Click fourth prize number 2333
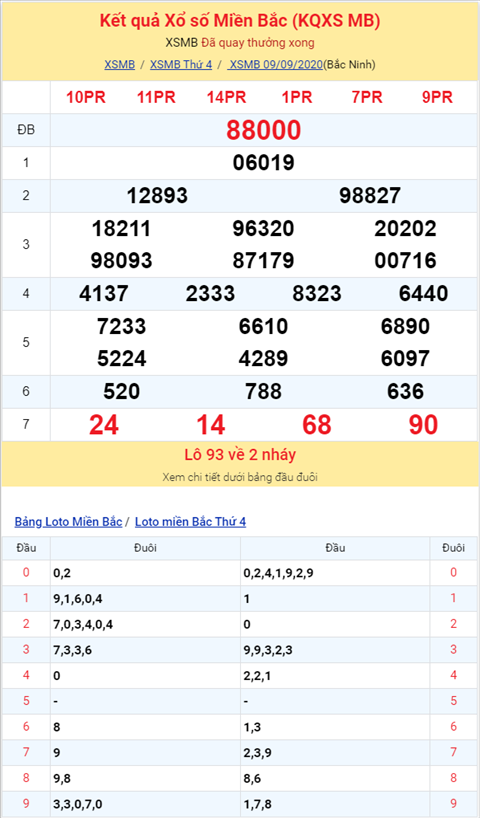Image resolution: width=480 pixels, height=818 pixels. coord(210,294)
